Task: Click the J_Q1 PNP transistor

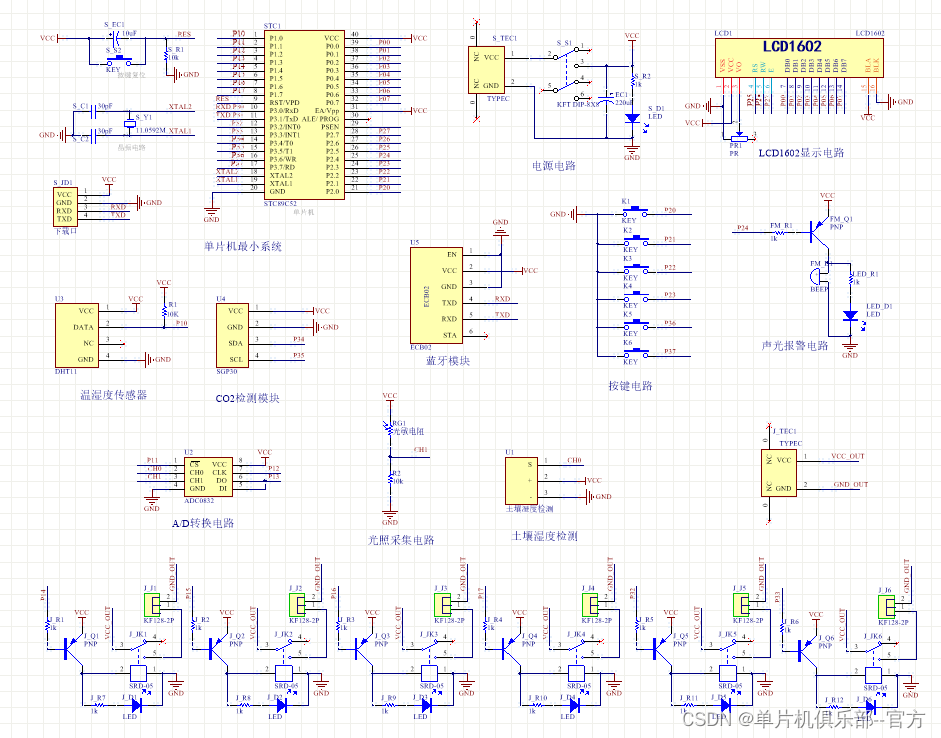Action: 73,648
